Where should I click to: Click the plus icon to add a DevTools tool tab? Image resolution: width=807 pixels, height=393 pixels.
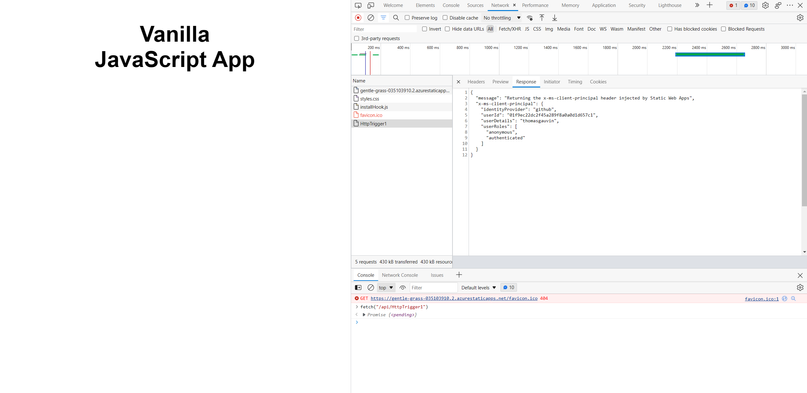pos(709,5)
